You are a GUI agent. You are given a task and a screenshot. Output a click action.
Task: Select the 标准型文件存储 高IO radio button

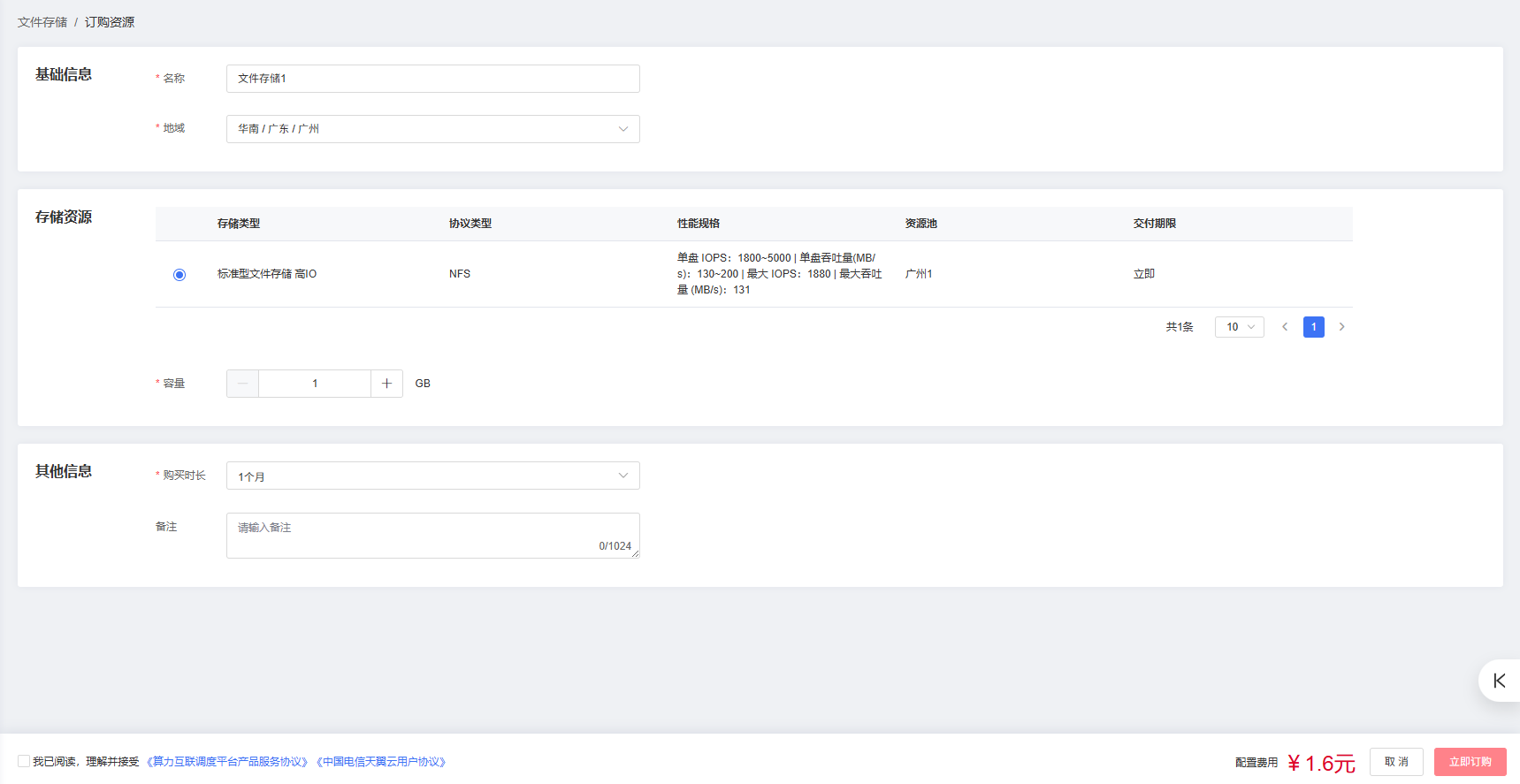coord(179,275)
